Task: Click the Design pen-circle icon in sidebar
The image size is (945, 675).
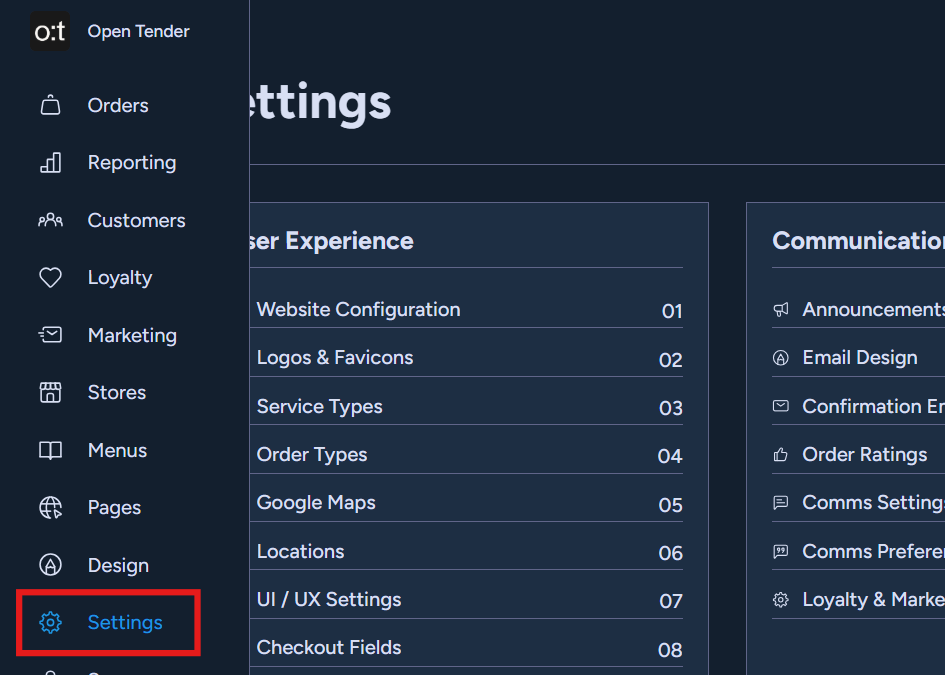Action: pos(50,565)
